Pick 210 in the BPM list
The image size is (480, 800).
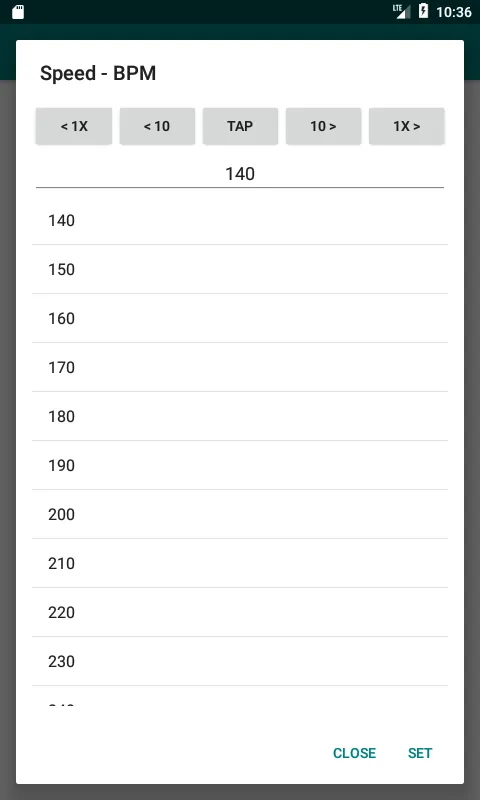(240, 563)
